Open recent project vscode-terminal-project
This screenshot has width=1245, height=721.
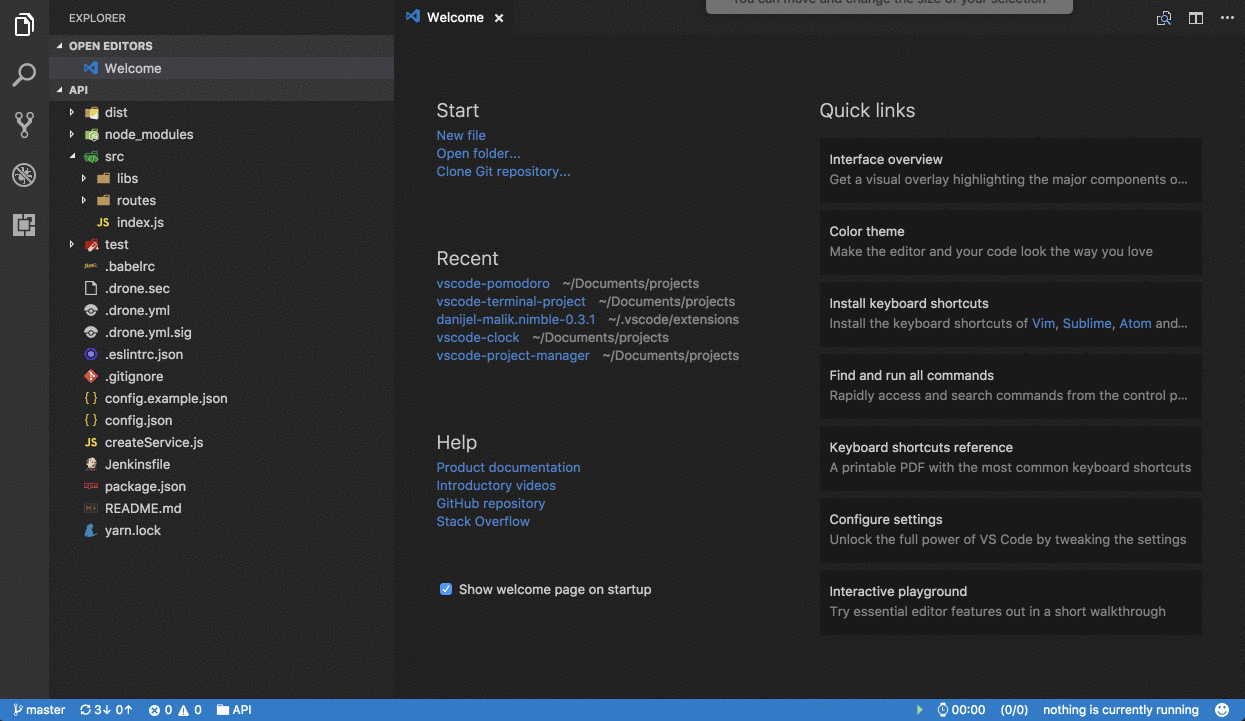pyautogui.click(x=511, y=301)
